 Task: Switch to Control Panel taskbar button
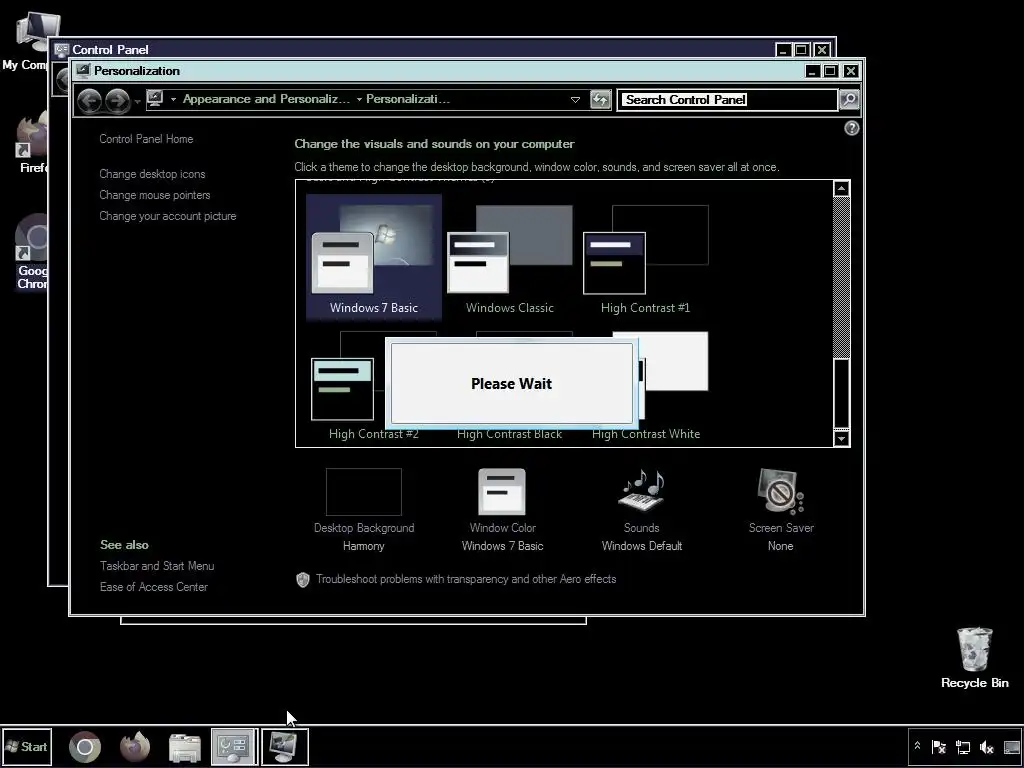[234, 746]
